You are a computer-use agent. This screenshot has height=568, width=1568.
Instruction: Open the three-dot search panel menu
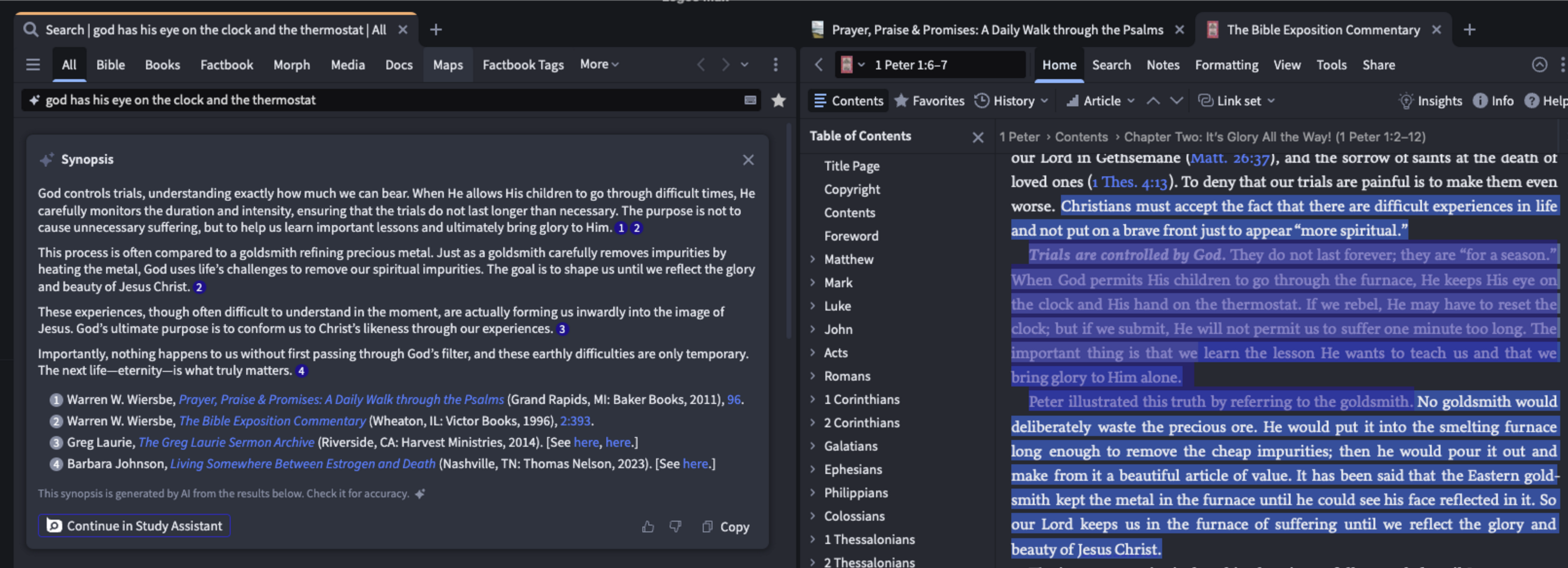(775, 65)
